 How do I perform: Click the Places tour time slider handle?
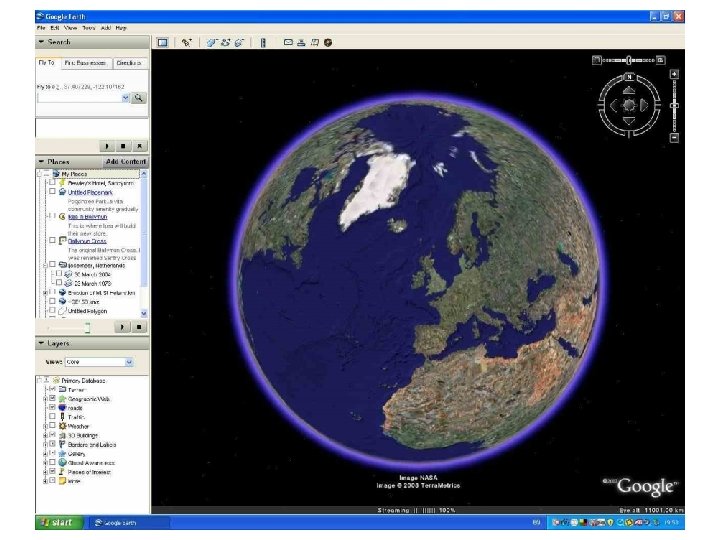[x=87, y=327]
